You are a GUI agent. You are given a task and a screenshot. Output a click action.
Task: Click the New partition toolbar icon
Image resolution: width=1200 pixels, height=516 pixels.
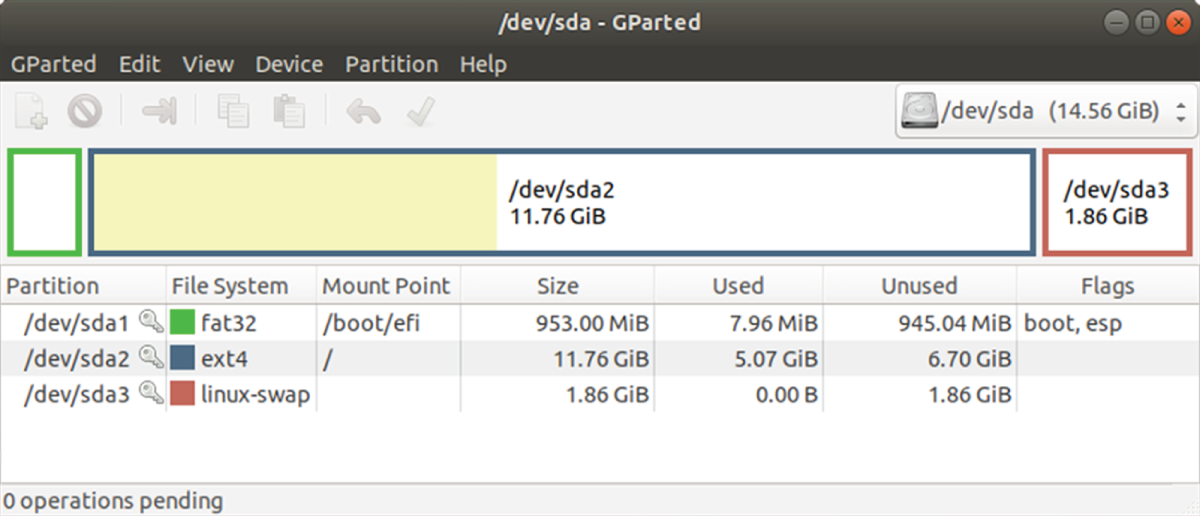pos(32,111)
